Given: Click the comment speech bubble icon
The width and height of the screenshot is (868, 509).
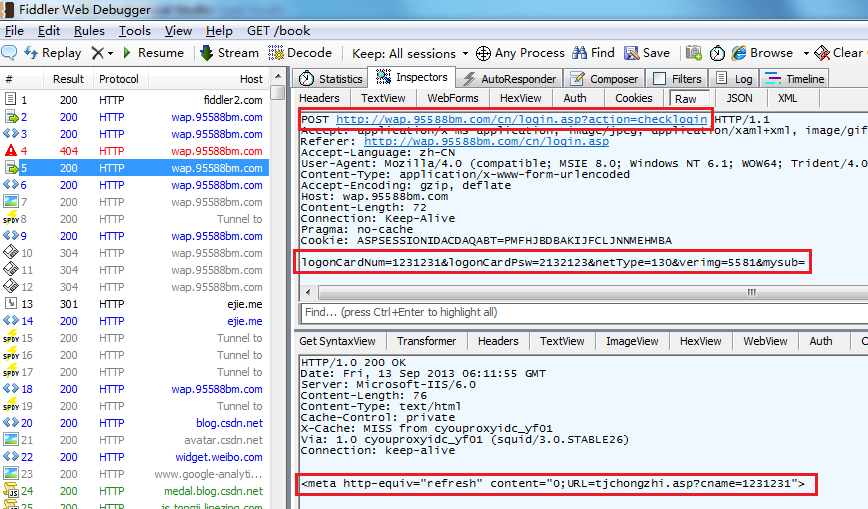Looking at the screenshot, I should point(9,53).
